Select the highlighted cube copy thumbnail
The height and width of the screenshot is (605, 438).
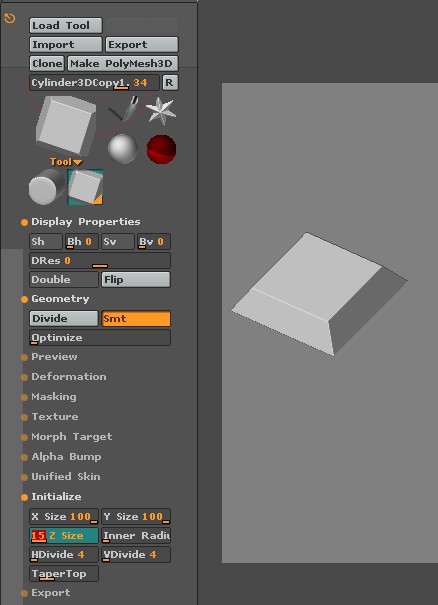[x=85, y=187]
